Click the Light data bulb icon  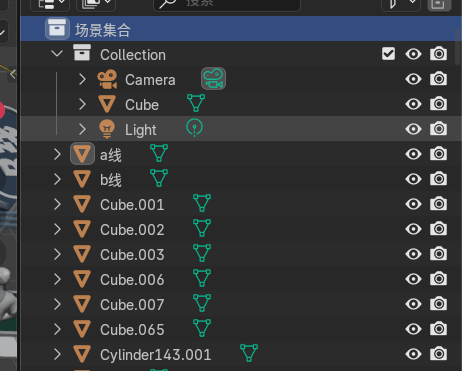pyautogui.click(x=194, y=128)
